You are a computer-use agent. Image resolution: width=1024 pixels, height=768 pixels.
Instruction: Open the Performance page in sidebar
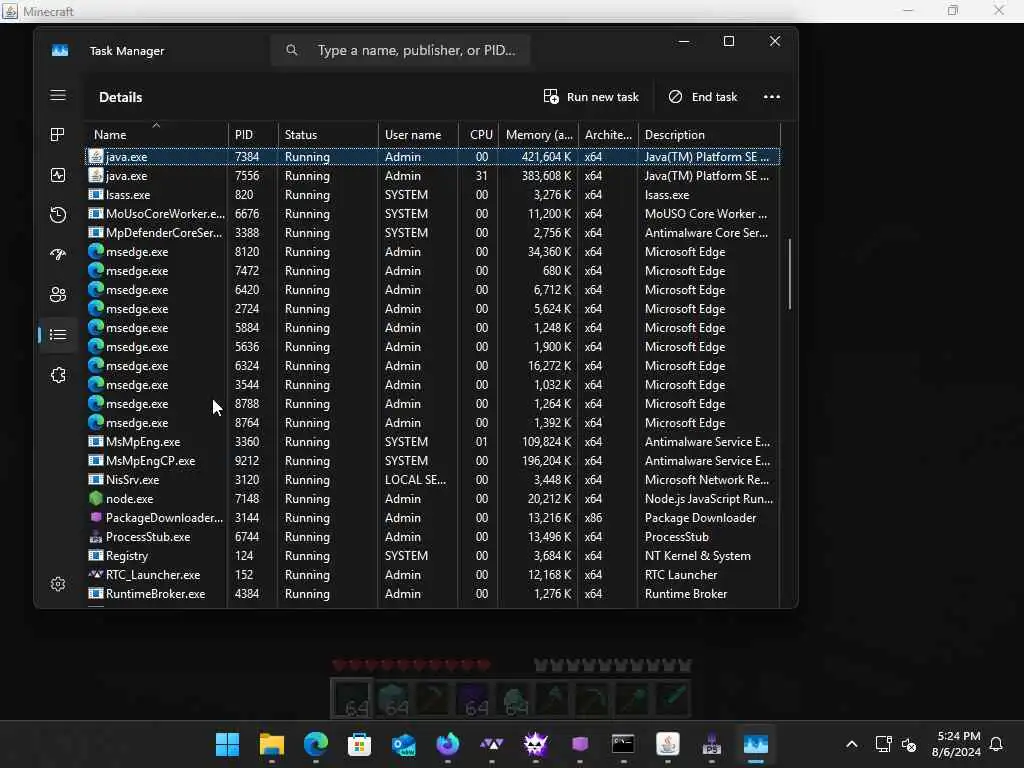click(57, 175)
